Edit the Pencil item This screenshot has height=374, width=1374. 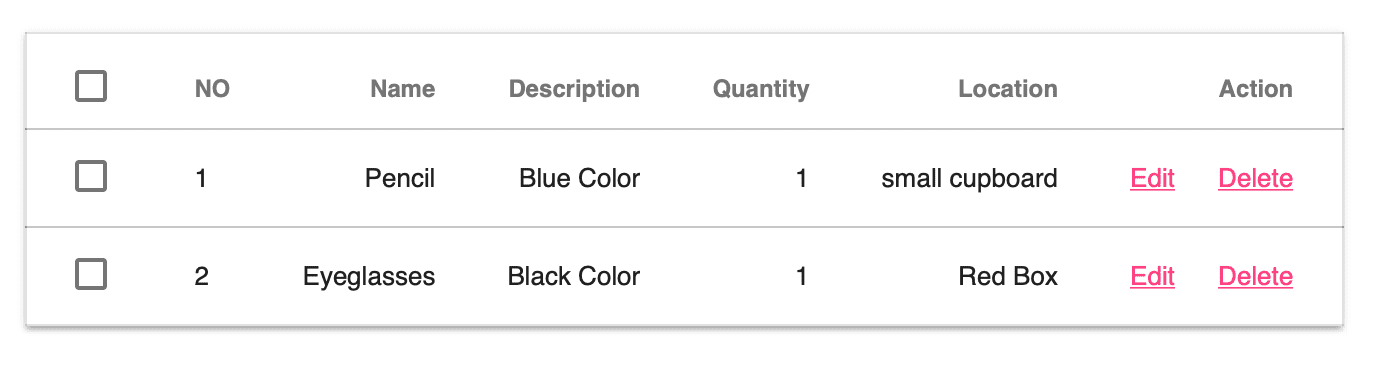pos(1152,178)
